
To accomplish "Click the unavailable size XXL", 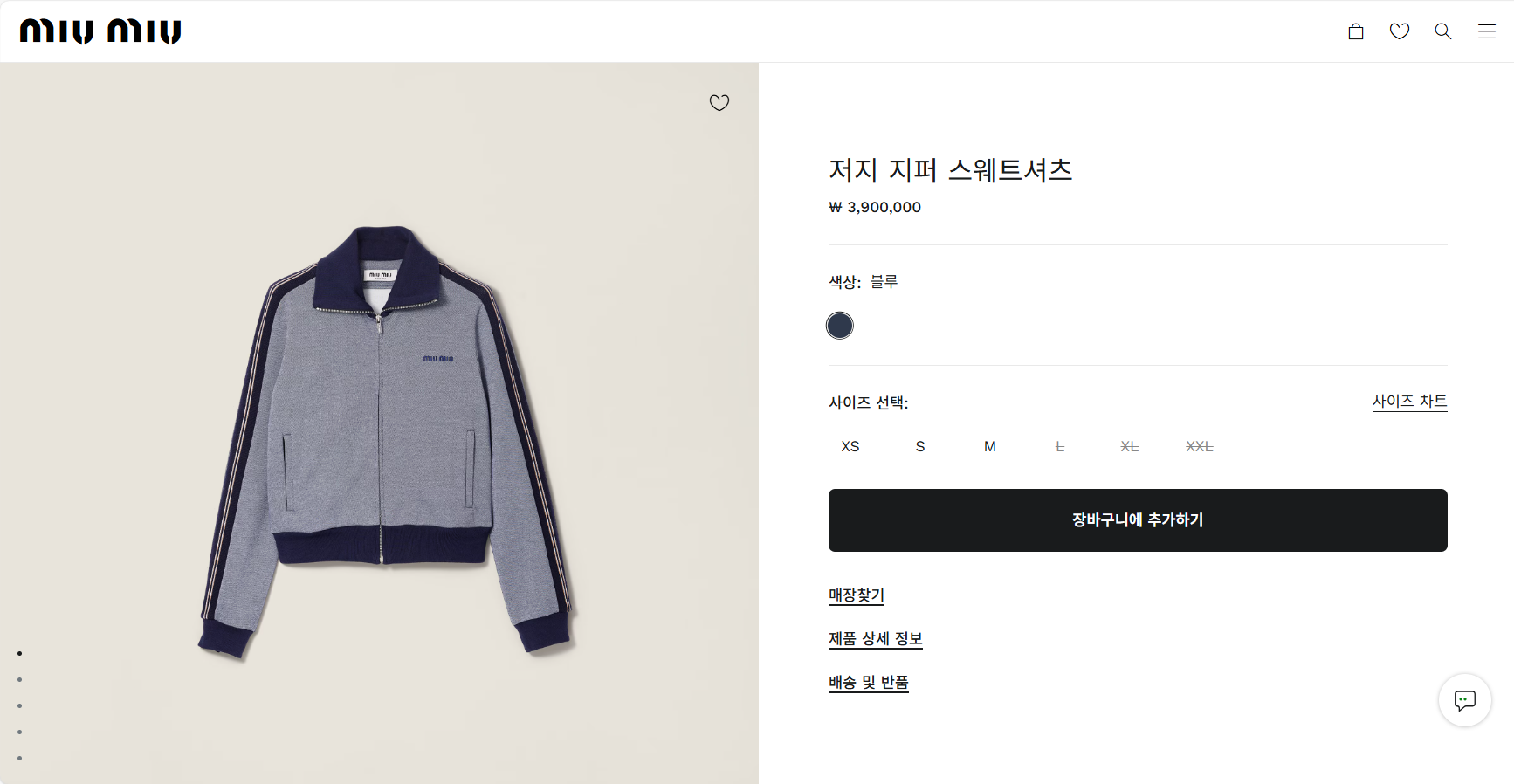I will (1200, 446).
